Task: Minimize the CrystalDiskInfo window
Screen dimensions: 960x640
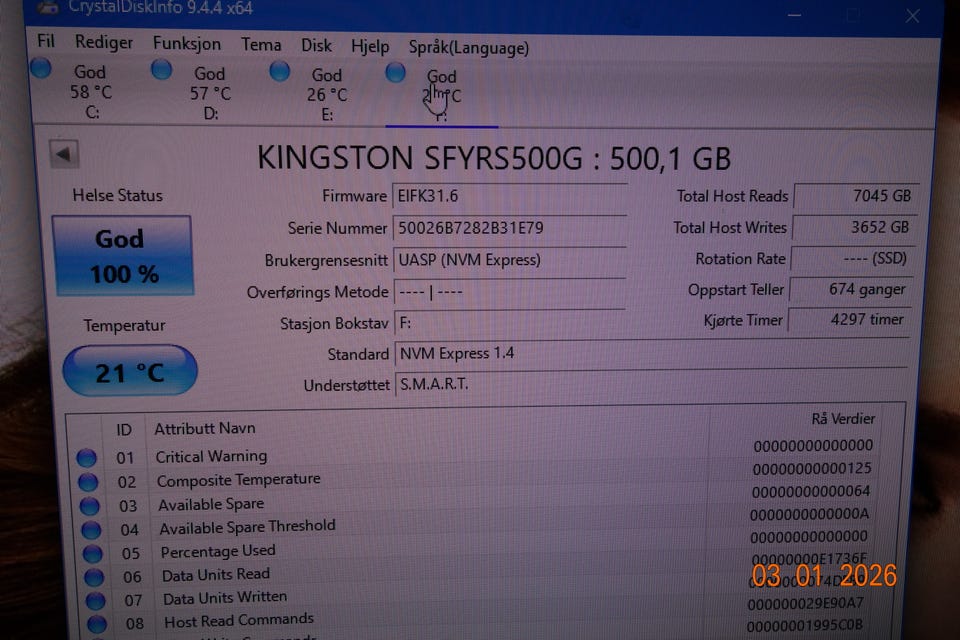Action: (x=795, y=15)
